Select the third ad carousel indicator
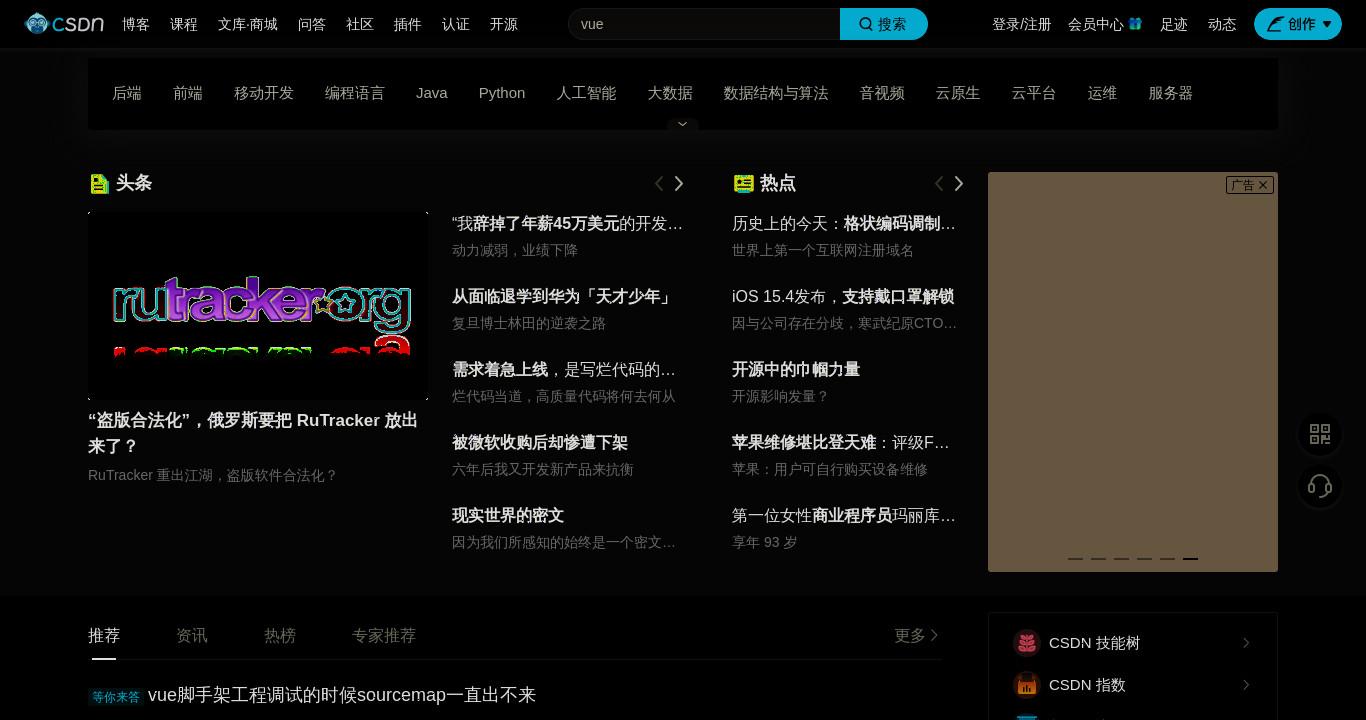1366x720 pixels. (x=1121, y=558)
